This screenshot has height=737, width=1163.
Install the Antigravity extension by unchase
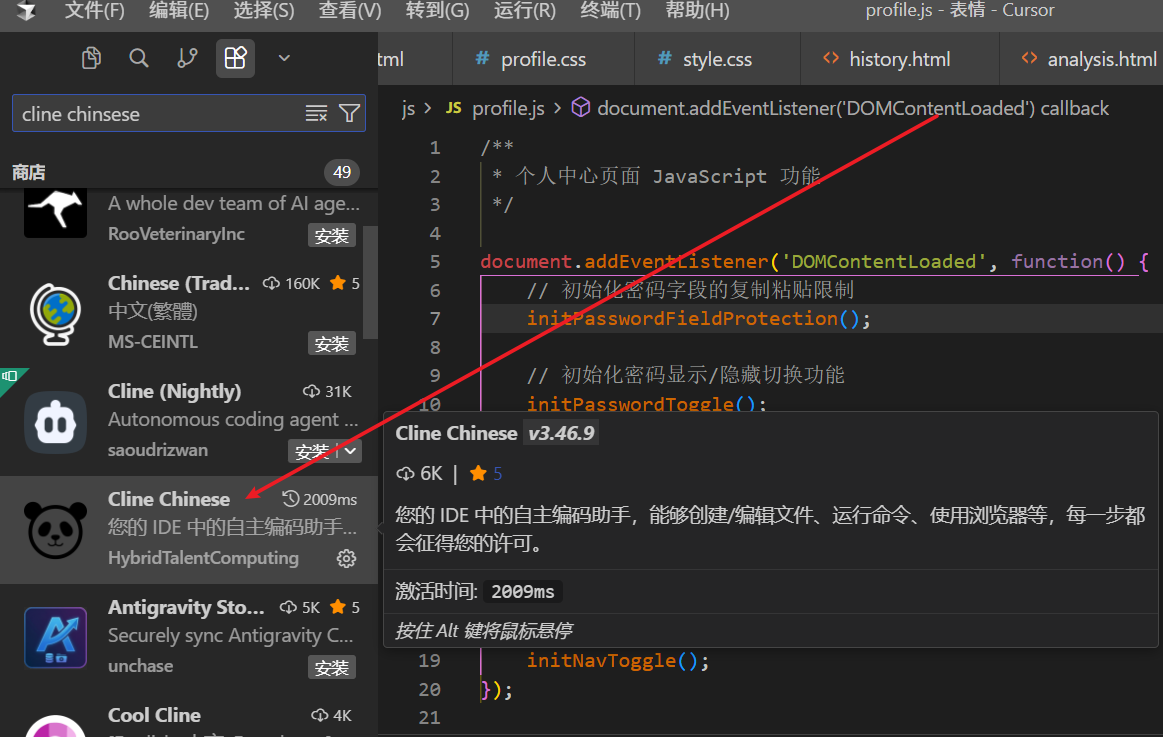pos(332,668)
